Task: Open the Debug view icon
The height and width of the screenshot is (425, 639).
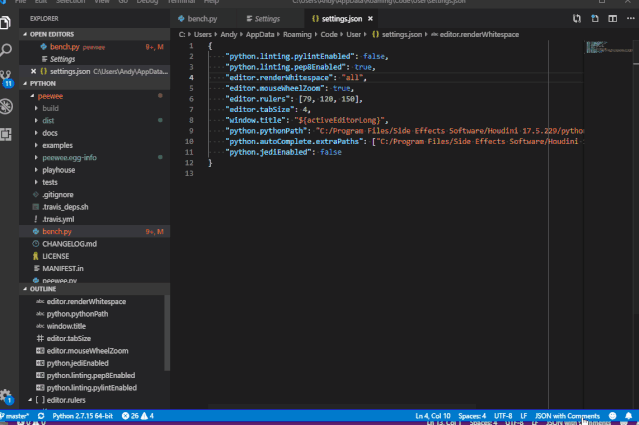Action: click(x=6, y=106)
